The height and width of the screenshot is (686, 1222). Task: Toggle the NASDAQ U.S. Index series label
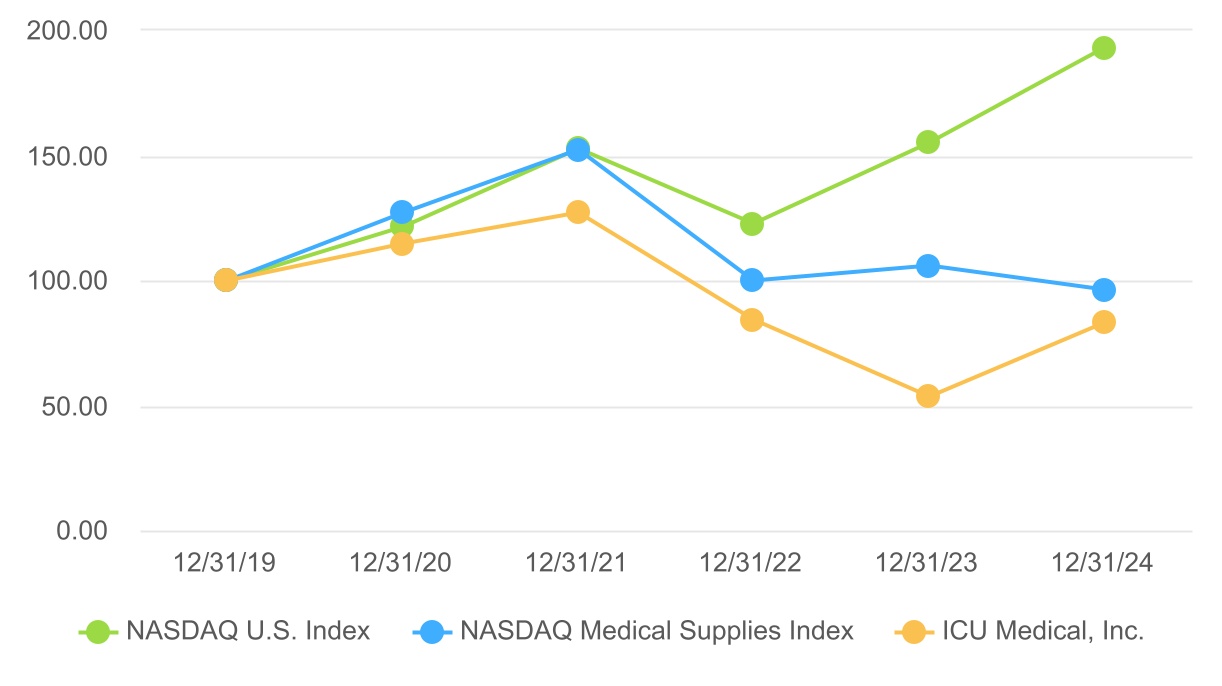(x=247, y=631)
